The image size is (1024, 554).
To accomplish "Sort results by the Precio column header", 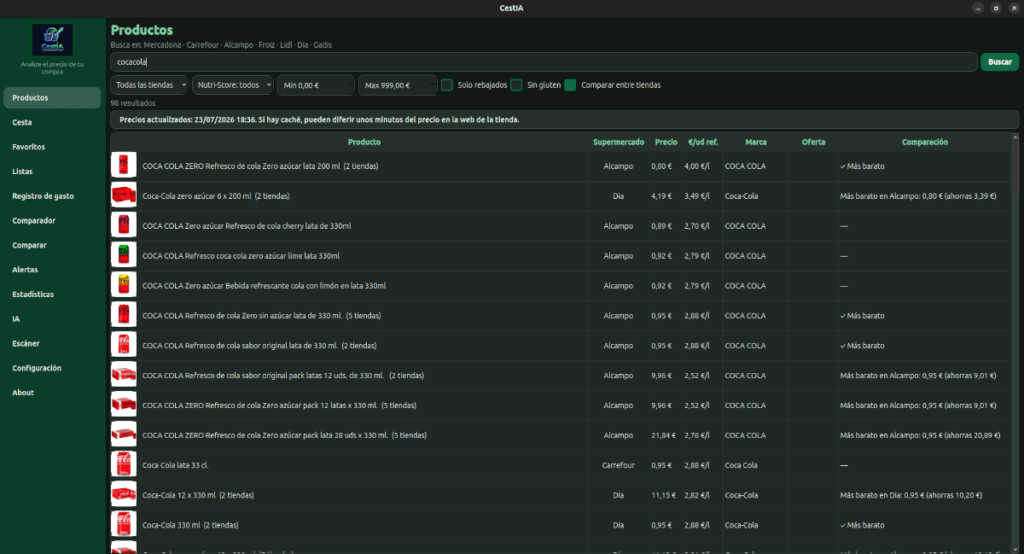I will (x=666, y=142).
